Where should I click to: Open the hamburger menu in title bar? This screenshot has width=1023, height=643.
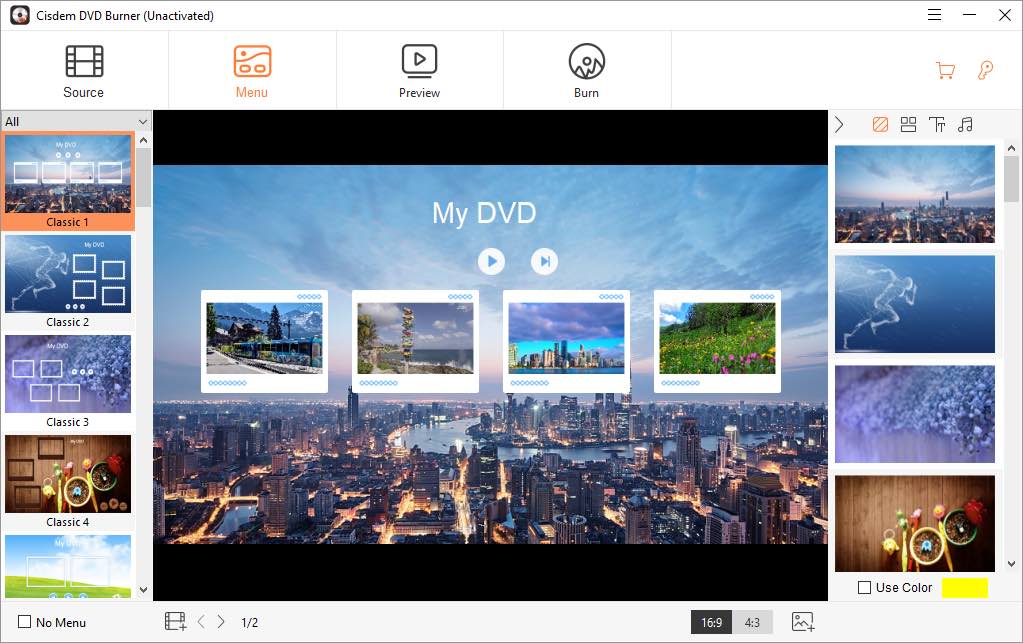click(x=934, y=14)
